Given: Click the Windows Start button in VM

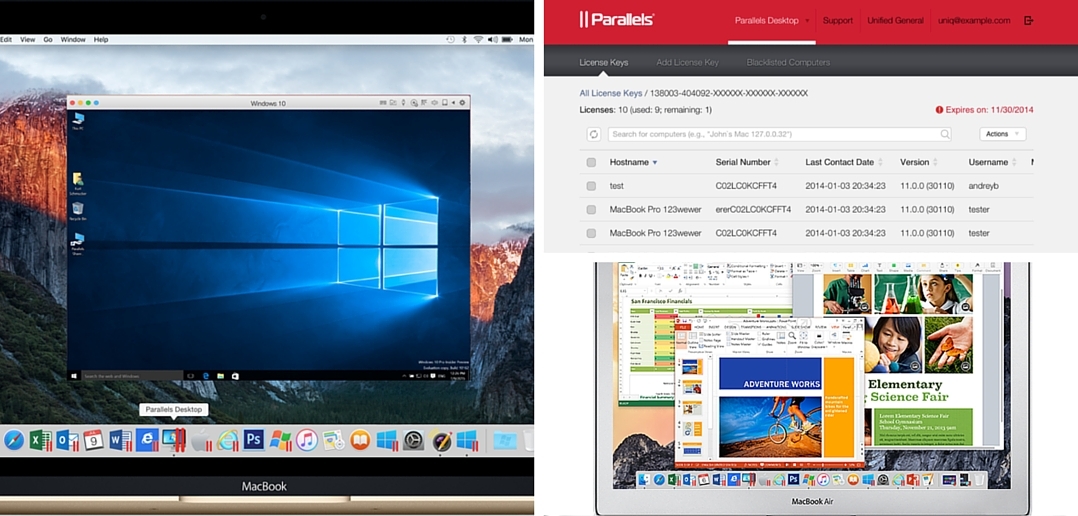Looking at the screenshot, I should 74,376.
